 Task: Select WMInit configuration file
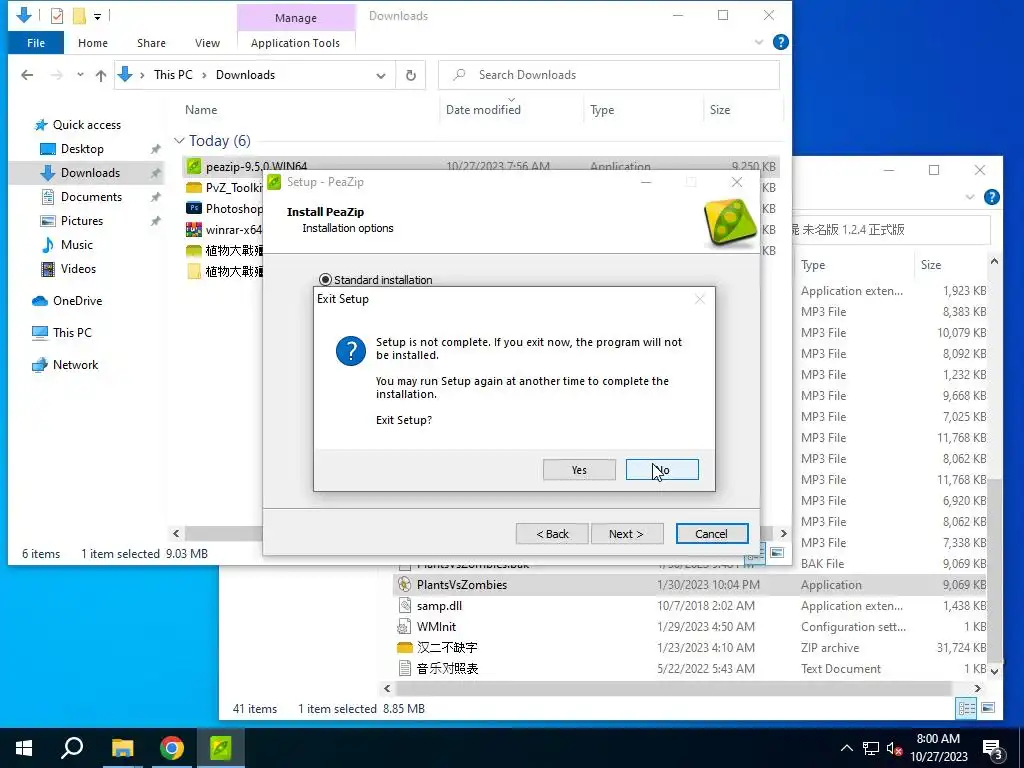pos(436,627)
